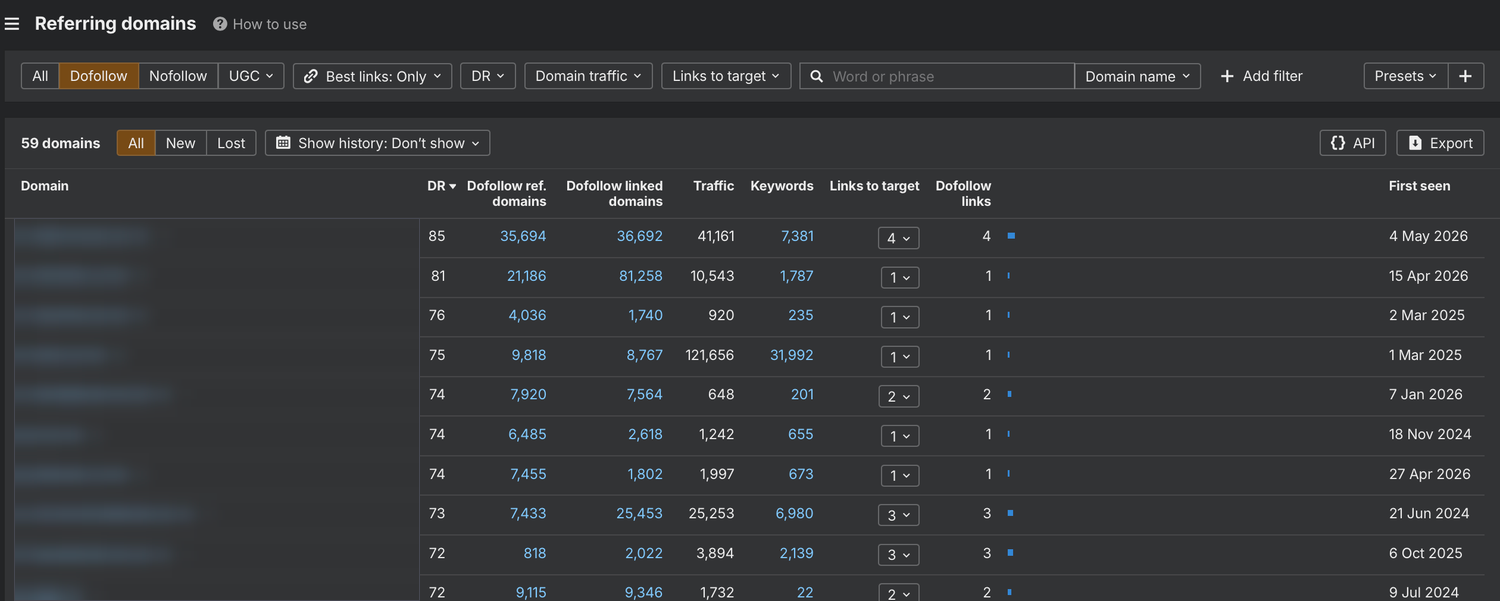Click the First seen column header

click(x=1419, y=186)
